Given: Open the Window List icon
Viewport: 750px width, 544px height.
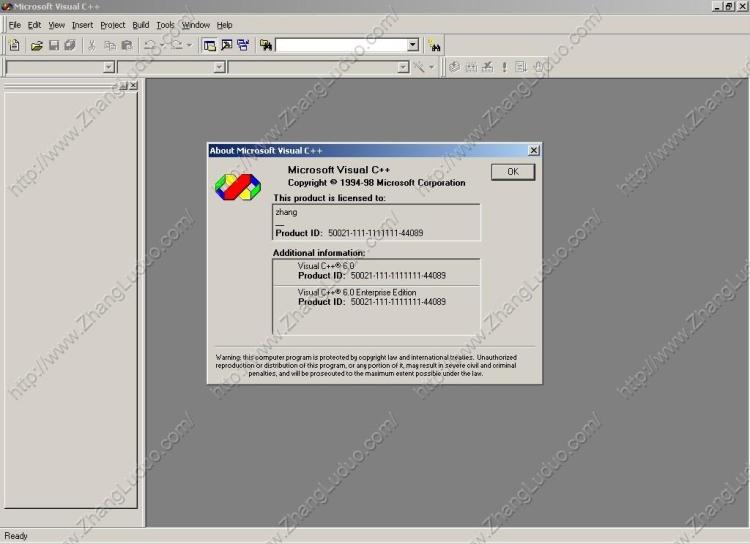Looking at the screenshot, I should click(x=243, y=45).
